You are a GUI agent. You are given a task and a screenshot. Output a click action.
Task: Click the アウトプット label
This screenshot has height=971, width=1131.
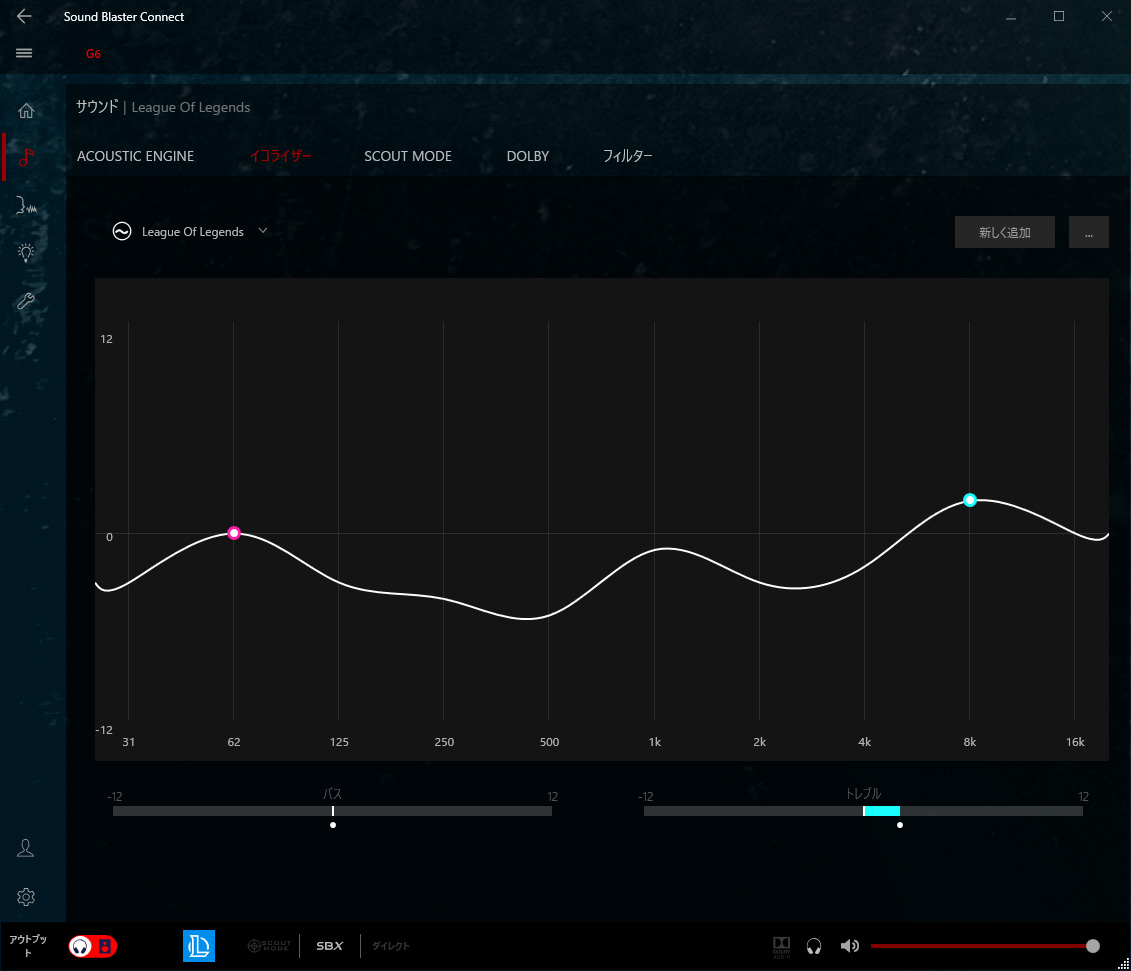28,945
